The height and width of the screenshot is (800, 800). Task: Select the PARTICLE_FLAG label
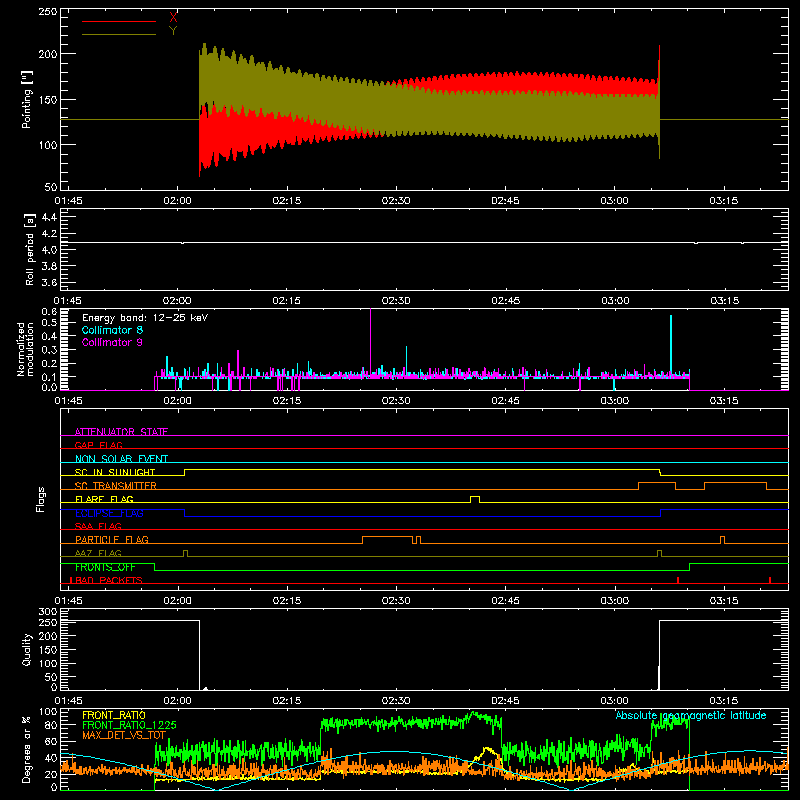click(x=112, y=539)
